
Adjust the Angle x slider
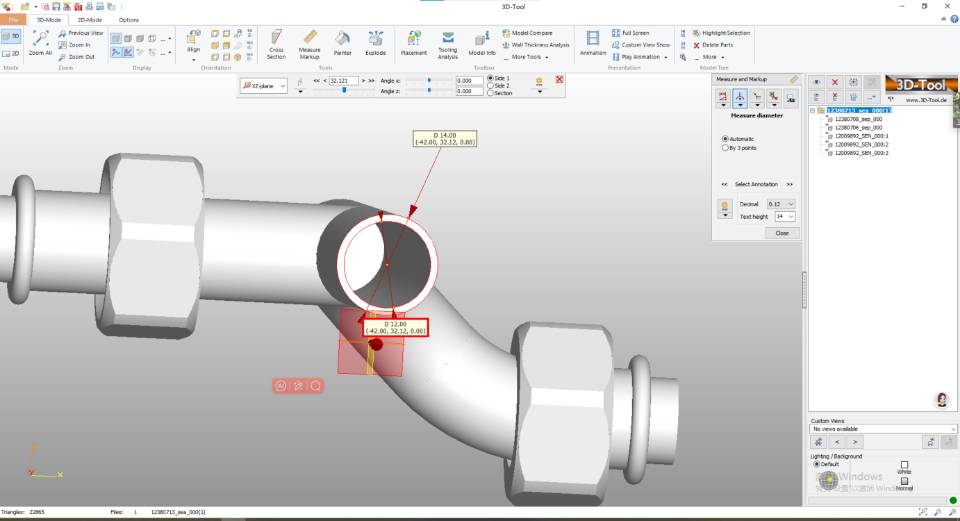point(430,80)
